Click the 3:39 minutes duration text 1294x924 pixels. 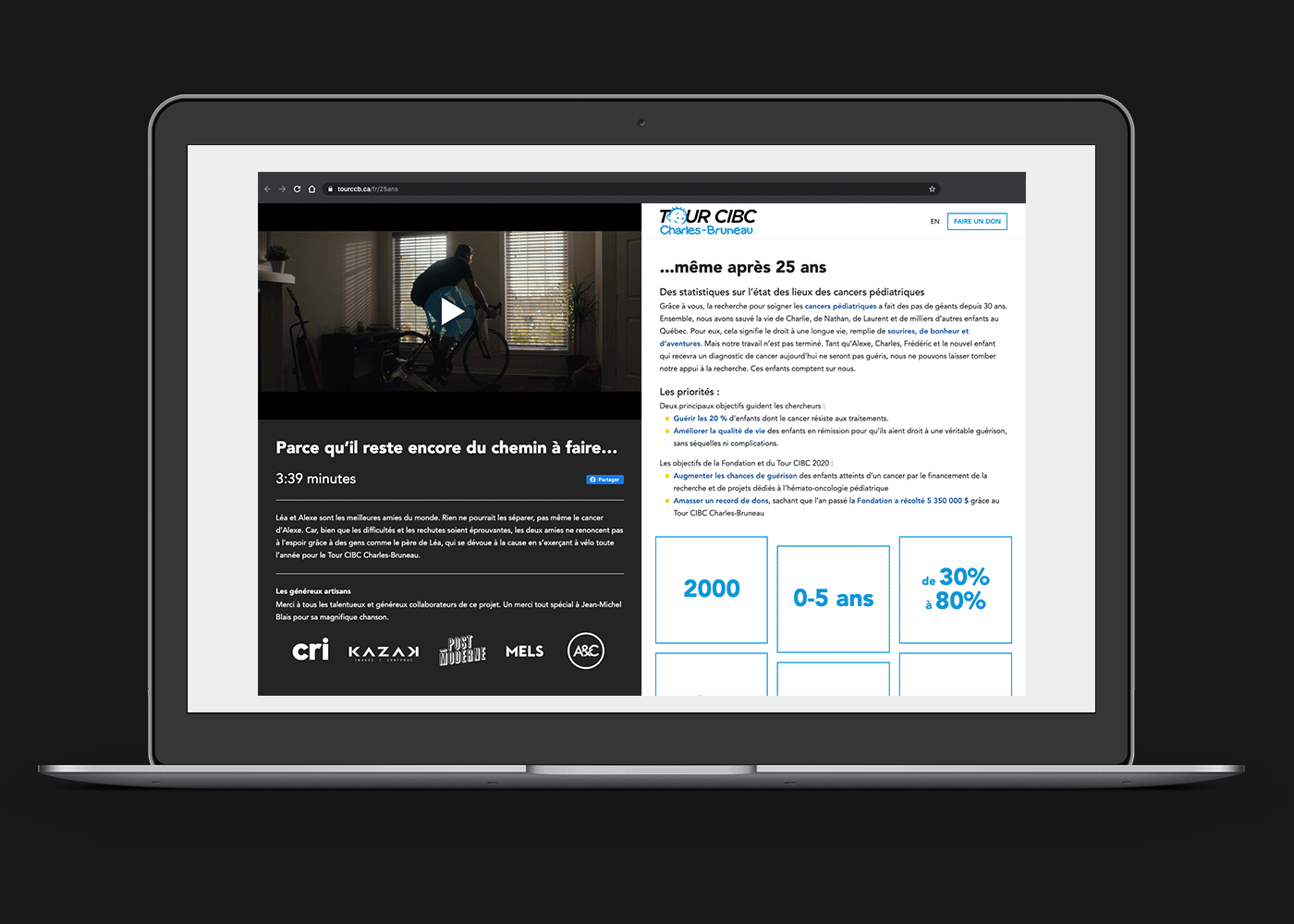[x=315, y=479]
